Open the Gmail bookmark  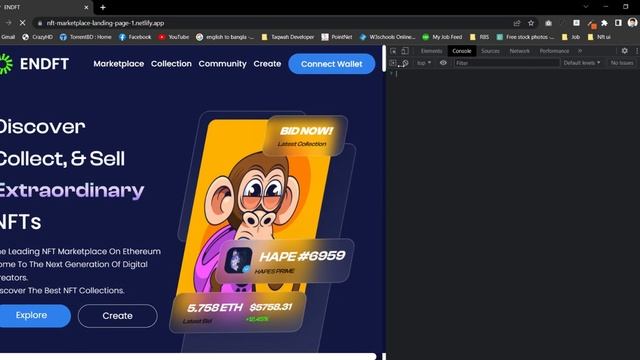tap(7, 37)
